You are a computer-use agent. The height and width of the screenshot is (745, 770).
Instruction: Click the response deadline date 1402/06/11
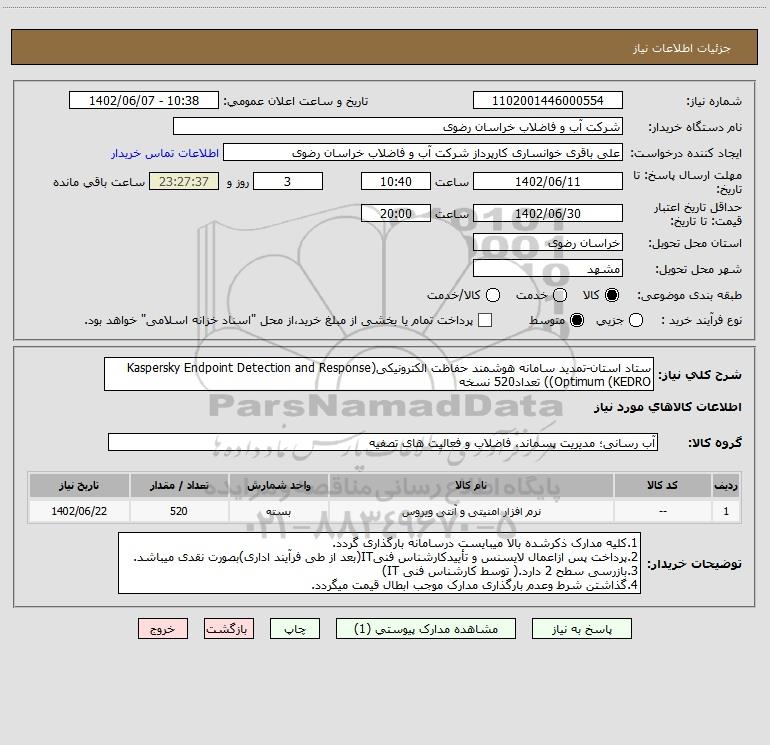548,181
